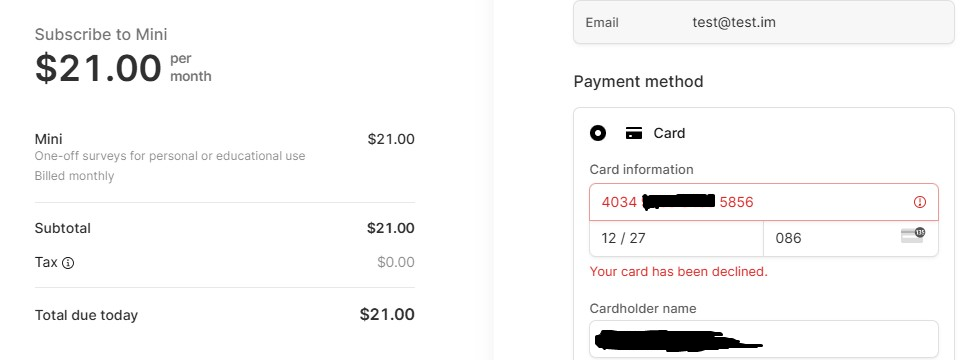975x360 pixels.
Task: Click the Card payment method label
Action: pos(669,133)
